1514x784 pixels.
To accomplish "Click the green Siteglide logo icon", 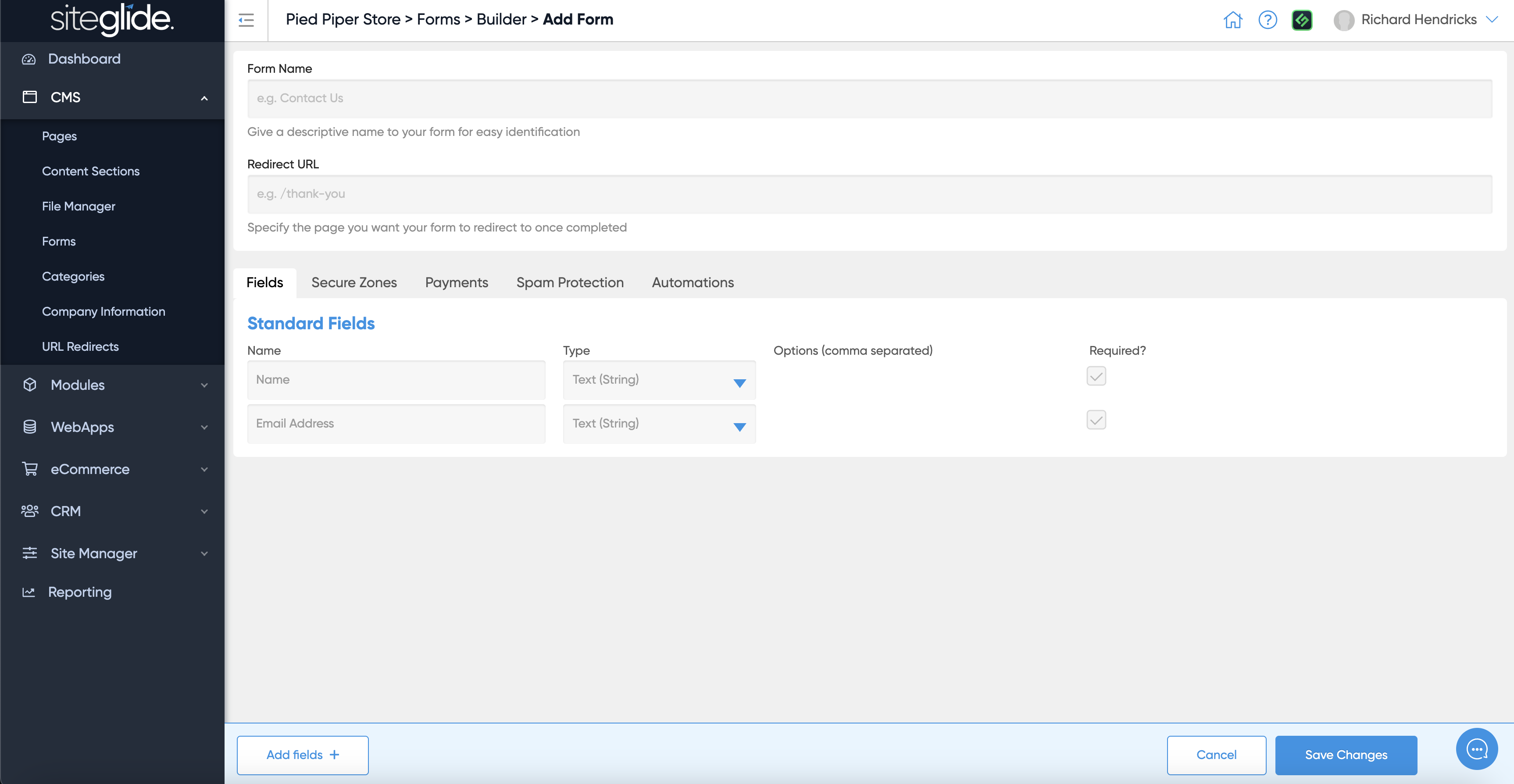I will [x=1302, y=20].
